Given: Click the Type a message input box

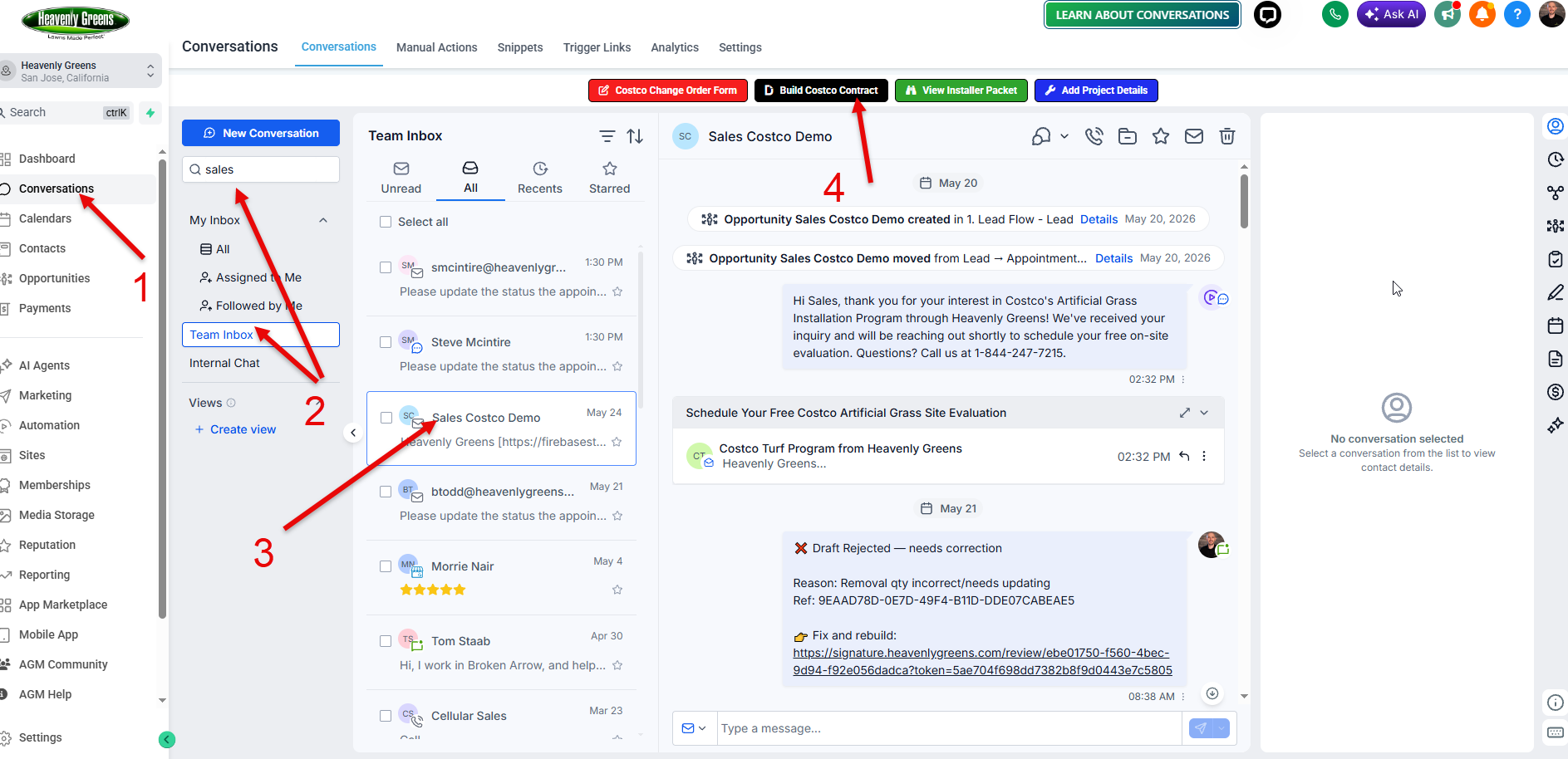Looking at the screenshot, I should point(949,728).
